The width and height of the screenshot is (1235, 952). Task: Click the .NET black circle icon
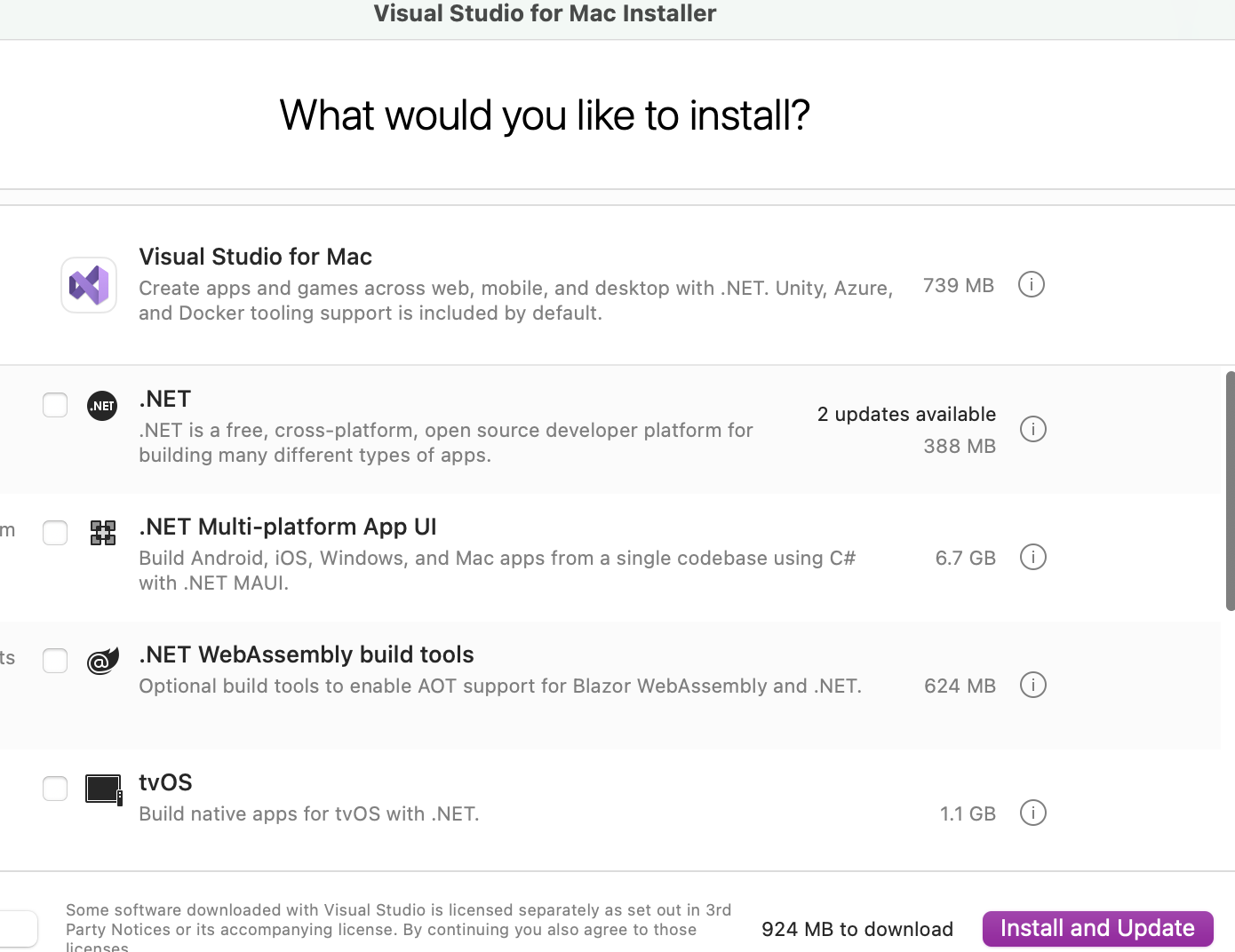(x=102, y=406)
